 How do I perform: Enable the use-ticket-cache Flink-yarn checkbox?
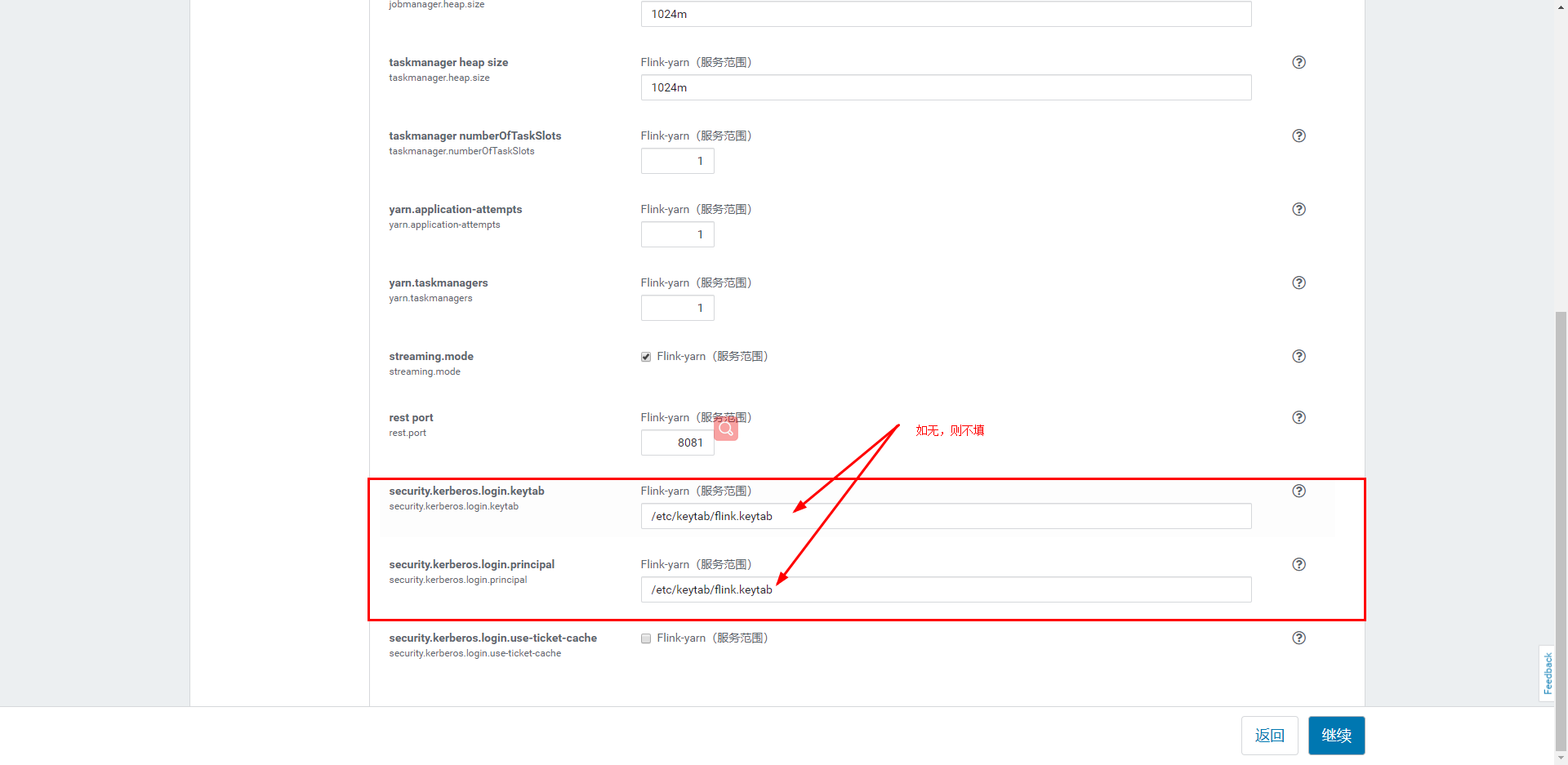(645, 638)
